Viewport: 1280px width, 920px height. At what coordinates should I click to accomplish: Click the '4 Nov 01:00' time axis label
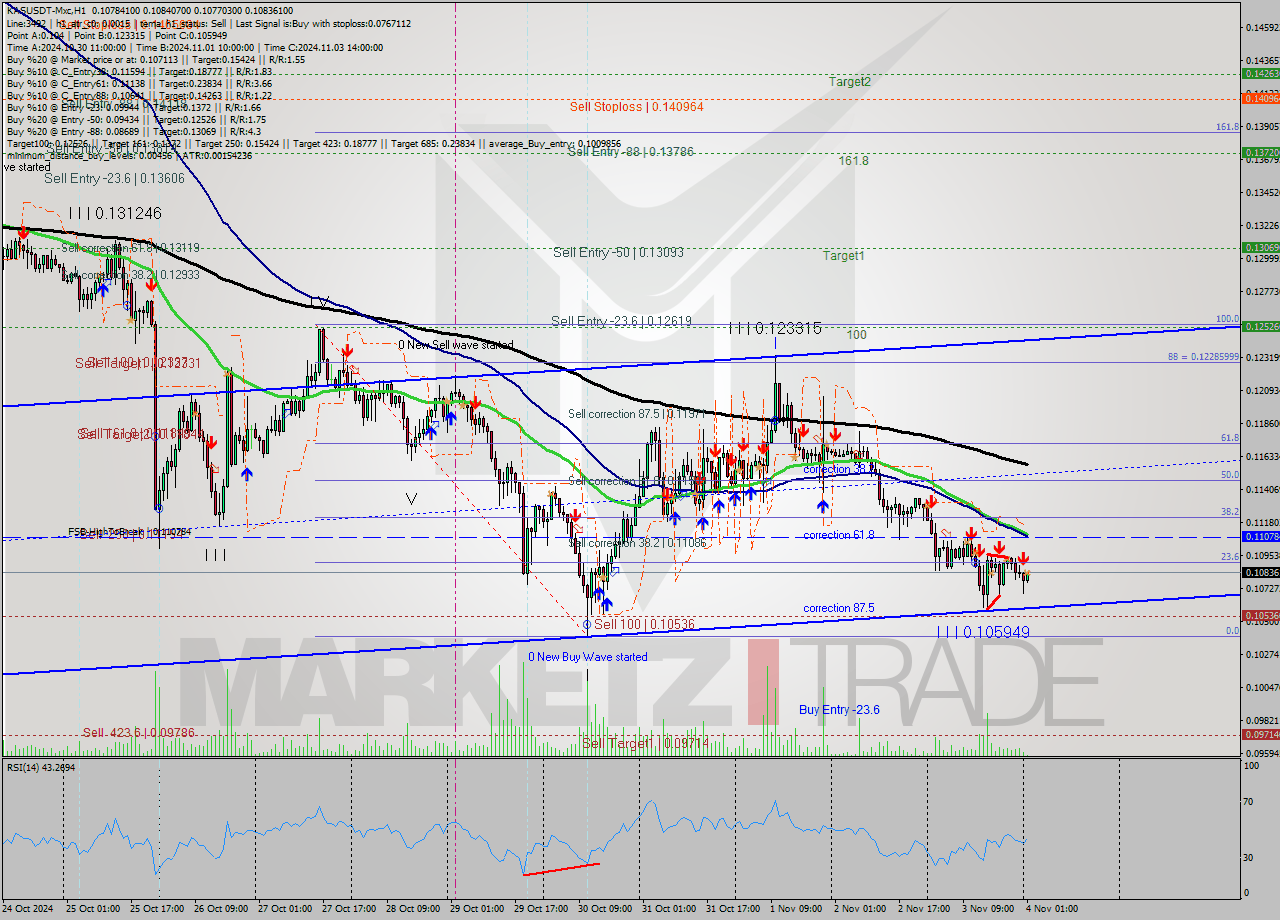[1053, 908]
